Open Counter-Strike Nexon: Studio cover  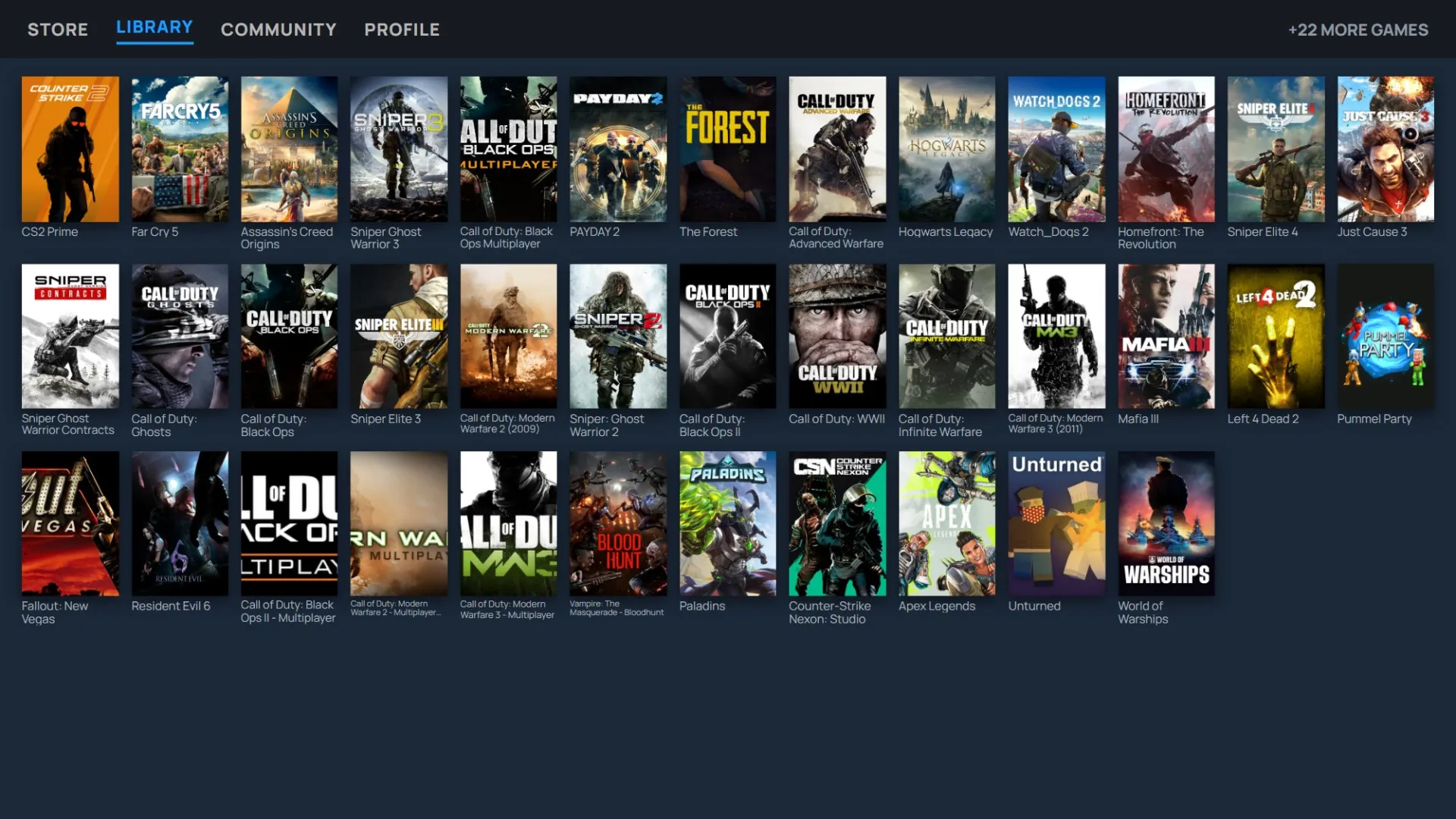[x=837, y=523]
